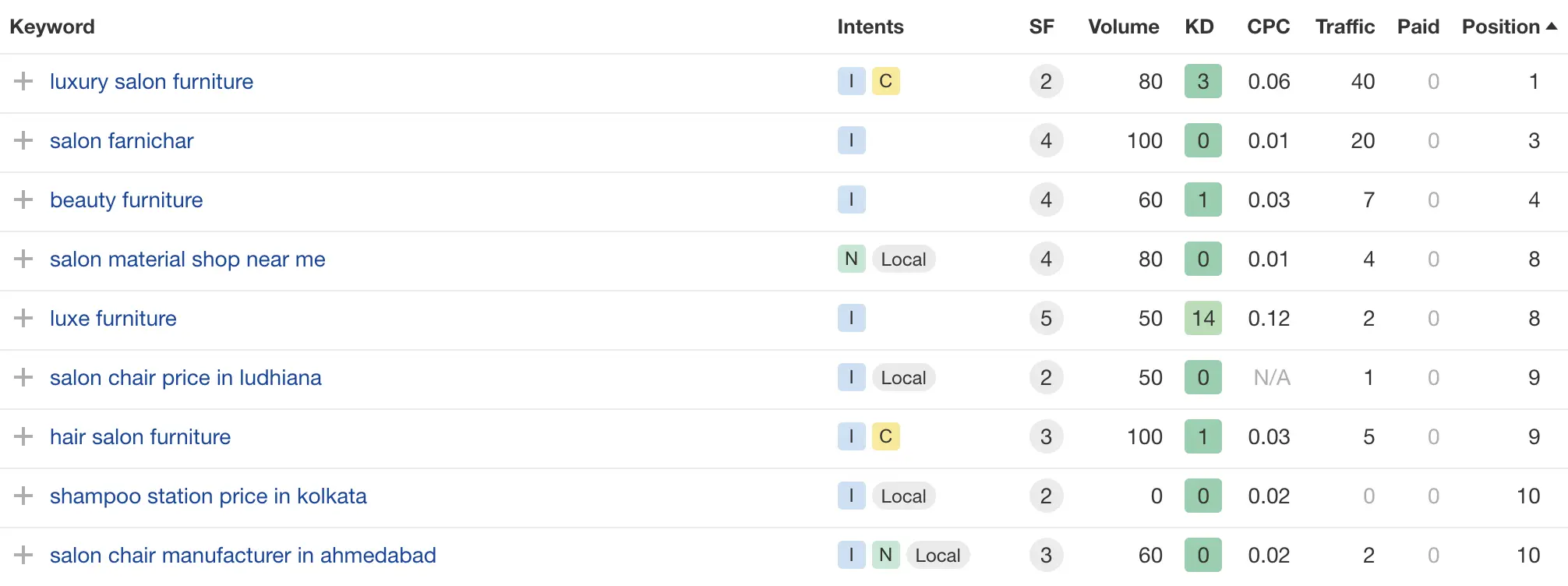This screenshot has width=1568, height=586.
Task: Click plus icon beside hair salon furniture
Action: (23, 436)
